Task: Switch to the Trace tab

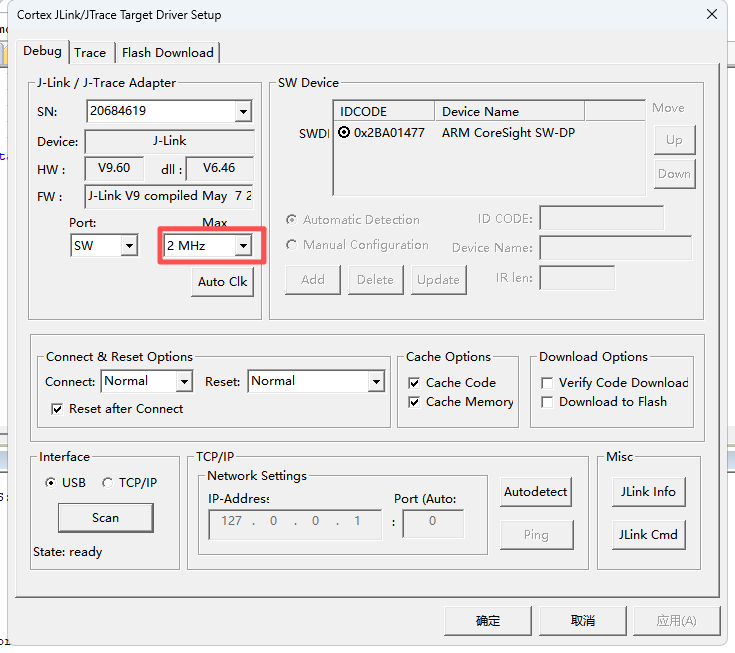Action: [90, 52]
